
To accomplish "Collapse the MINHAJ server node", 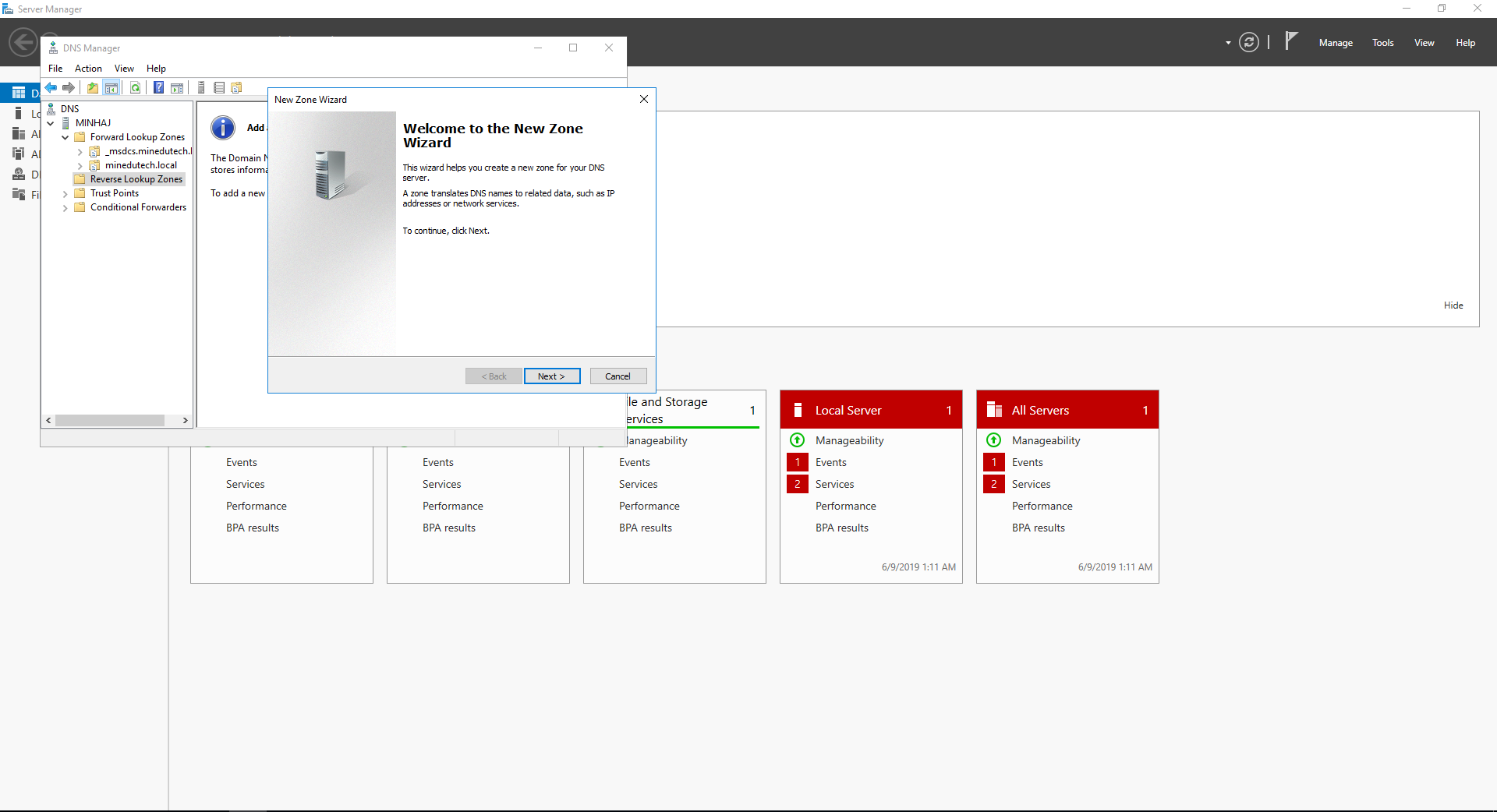I will click(51, 123).
